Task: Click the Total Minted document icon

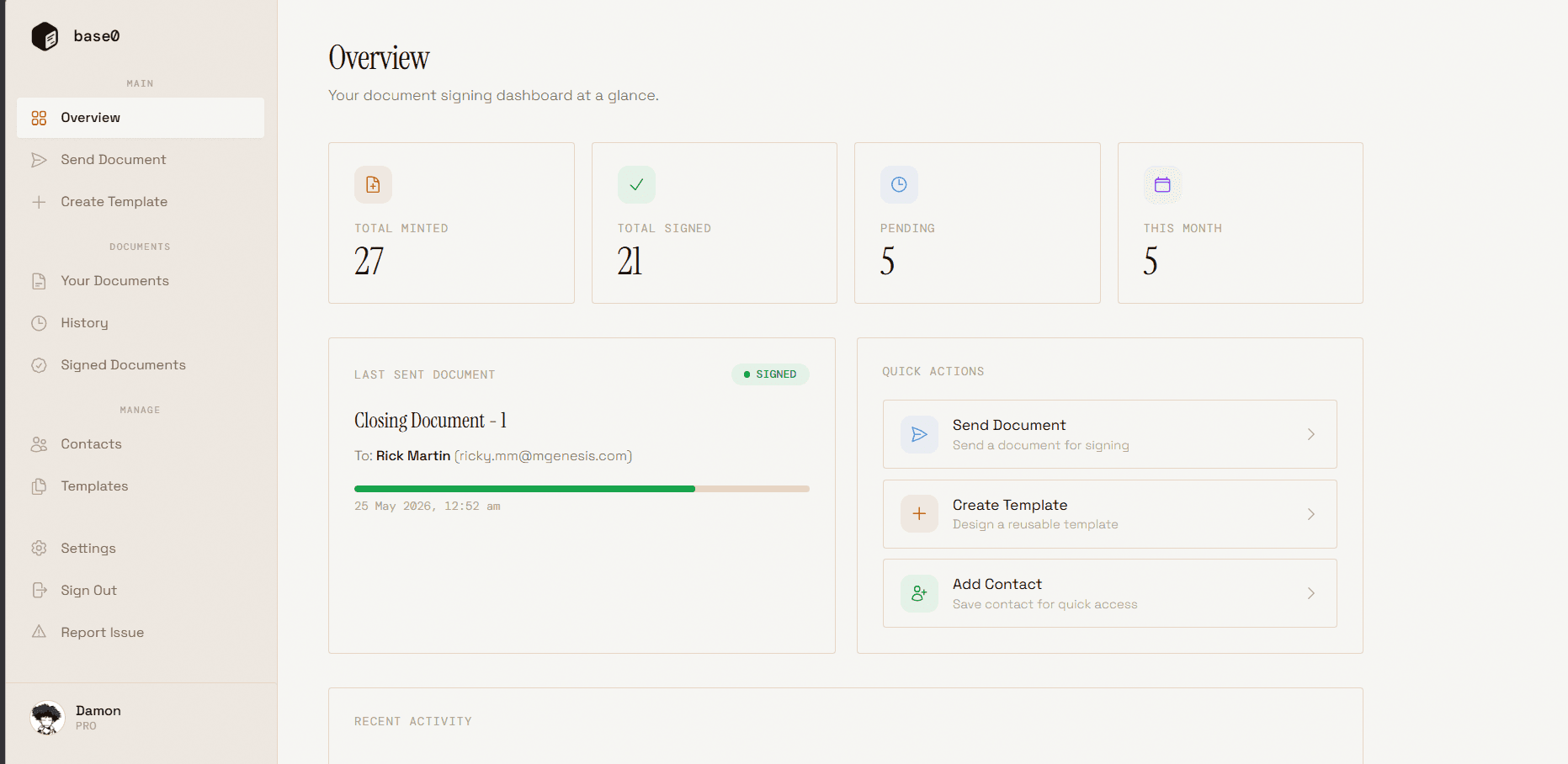Action: [373, 184]
